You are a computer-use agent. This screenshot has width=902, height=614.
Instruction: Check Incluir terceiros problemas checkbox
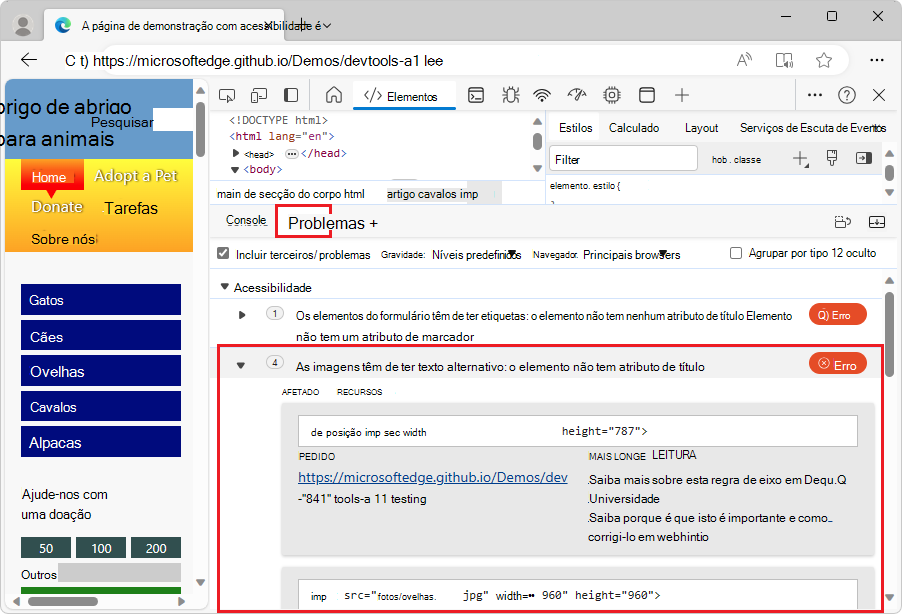tap(222, 253)
